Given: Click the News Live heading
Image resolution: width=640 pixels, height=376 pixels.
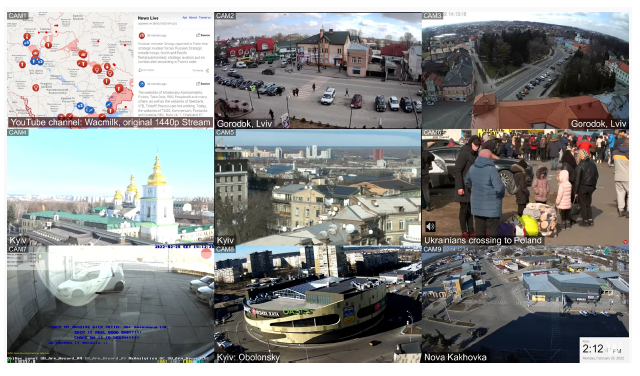Looking at the screenshot, I should 148,18.
